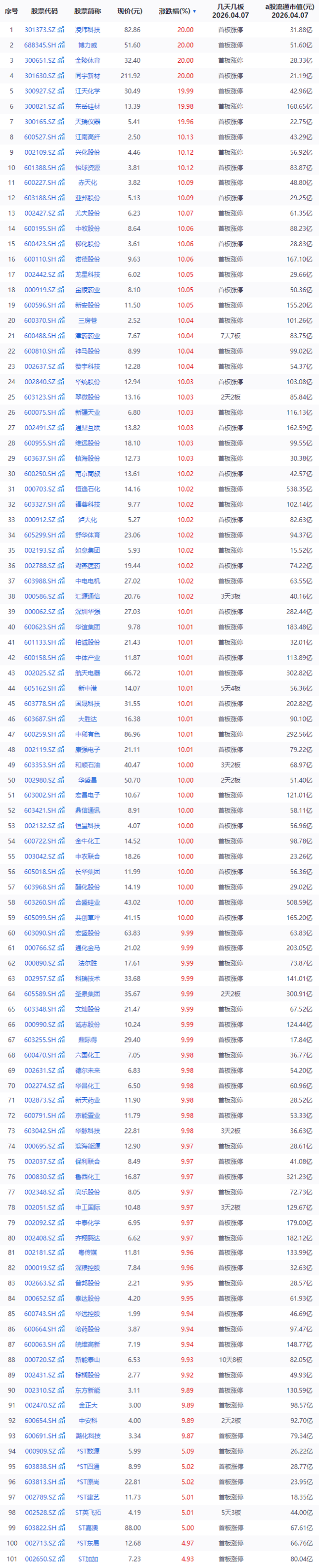Click stock name link 航天电器
Image resolution: width=319 pixels, height=1568 pixels.
(x=88, y=672)
